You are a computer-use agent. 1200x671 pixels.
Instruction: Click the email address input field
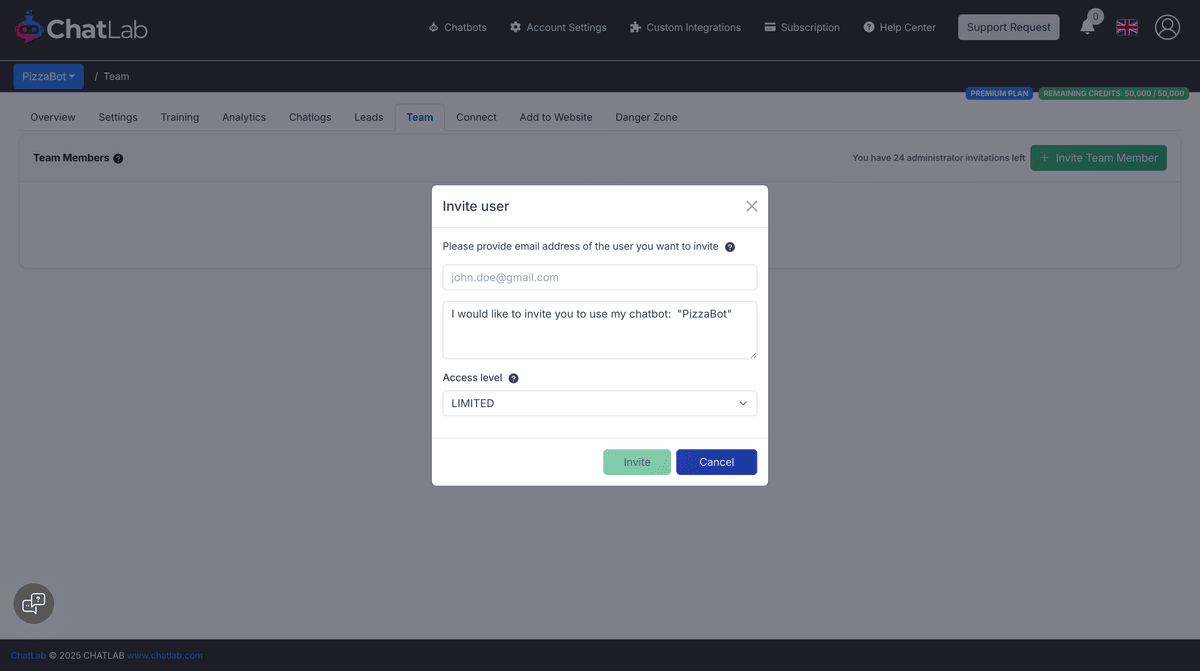tap(599, 277)
